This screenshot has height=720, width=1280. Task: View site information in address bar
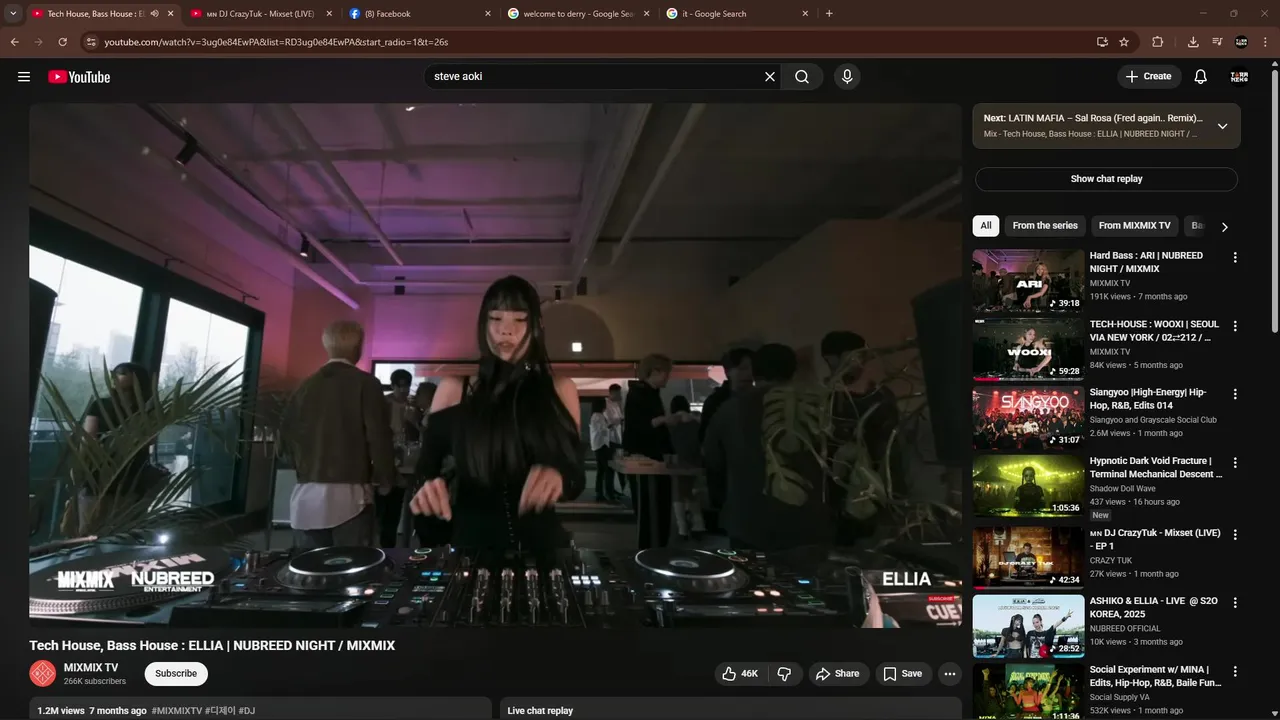pyautogui.click(x=90, y=42)
